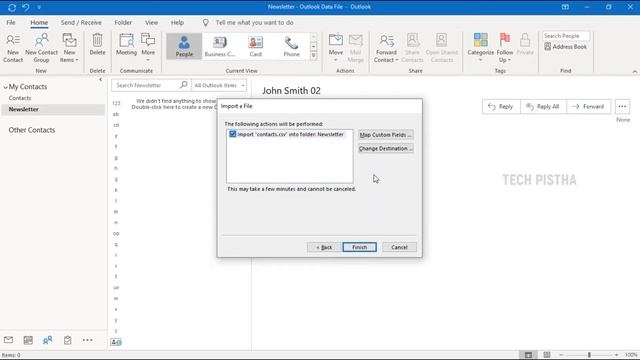Open the Categorize dropdown
This screenshot has width=640, height=360.
point(480,48)
